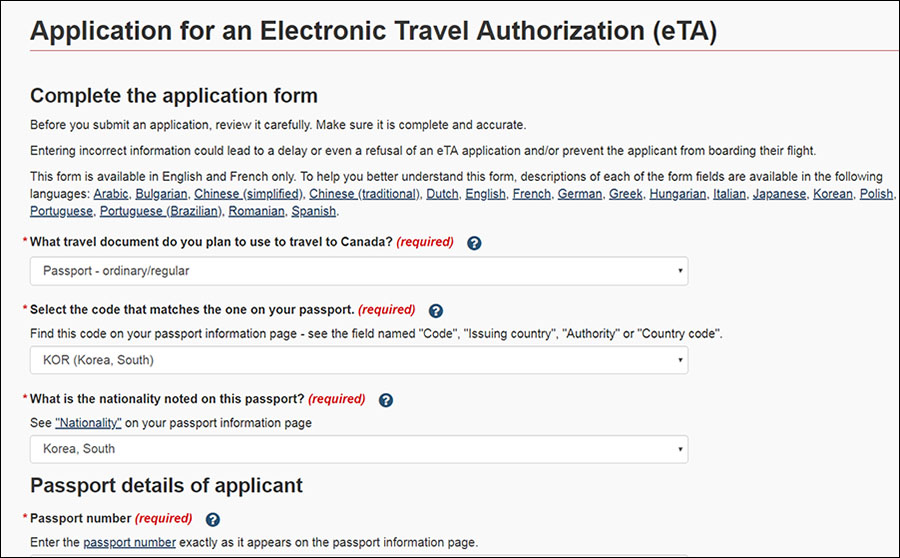Open help icon next to Passport number
Image resolution: width=900 pixels, height=558 pixels.
point(212,520)
